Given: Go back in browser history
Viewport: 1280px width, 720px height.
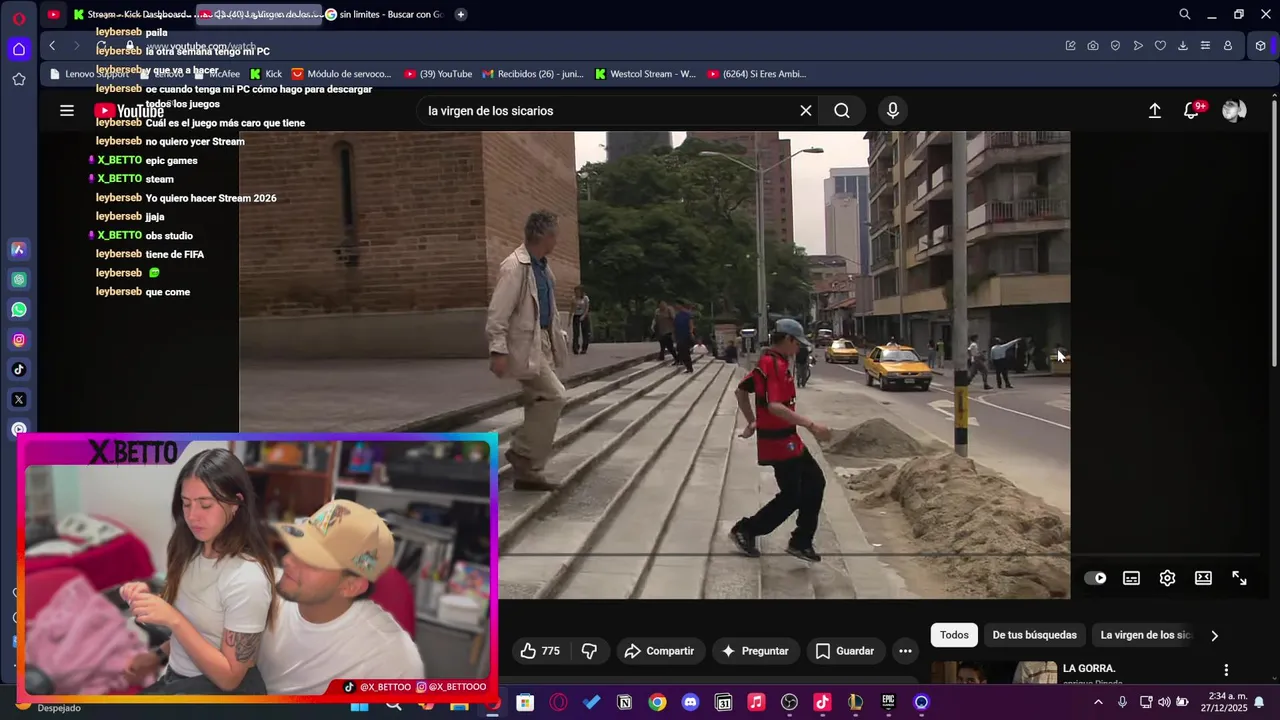Looking at the screenshot, I should [52, 46].
